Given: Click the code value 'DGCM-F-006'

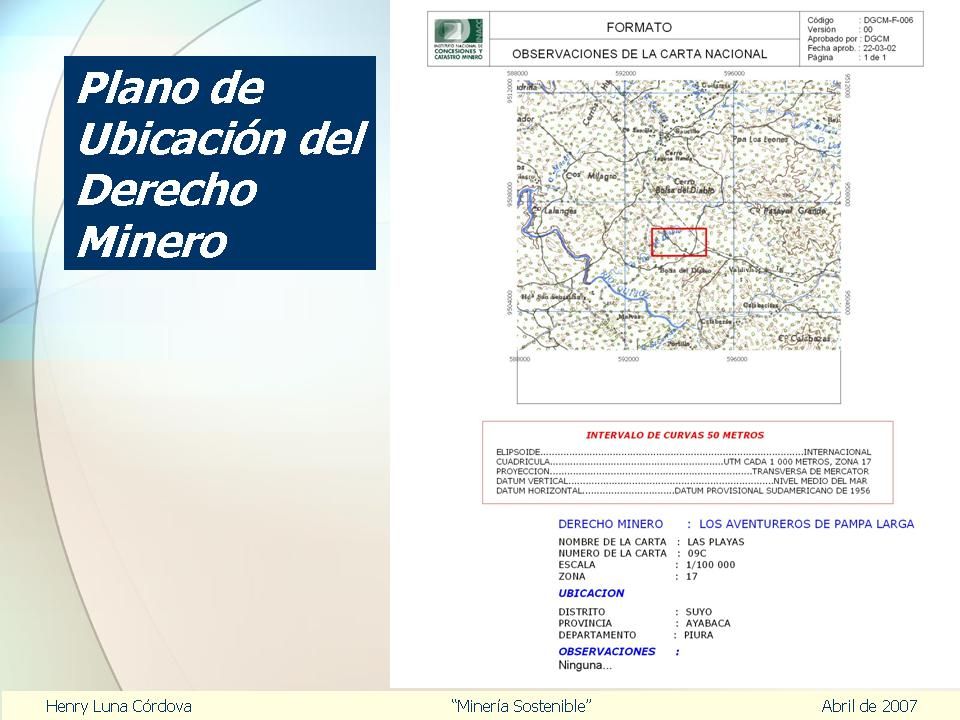Looking at the screenshot, I should 888,20.
